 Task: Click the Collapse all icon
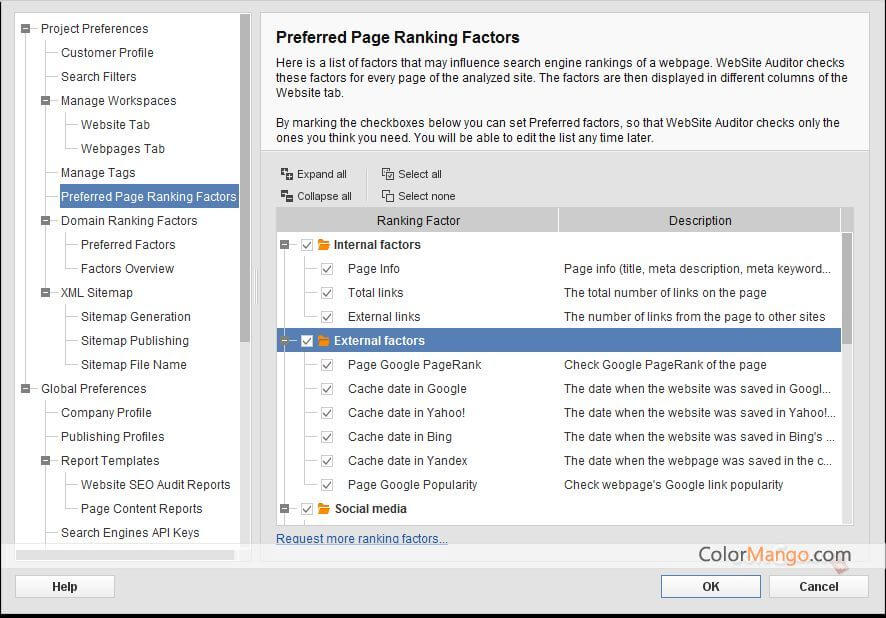[x=287, y=196]
